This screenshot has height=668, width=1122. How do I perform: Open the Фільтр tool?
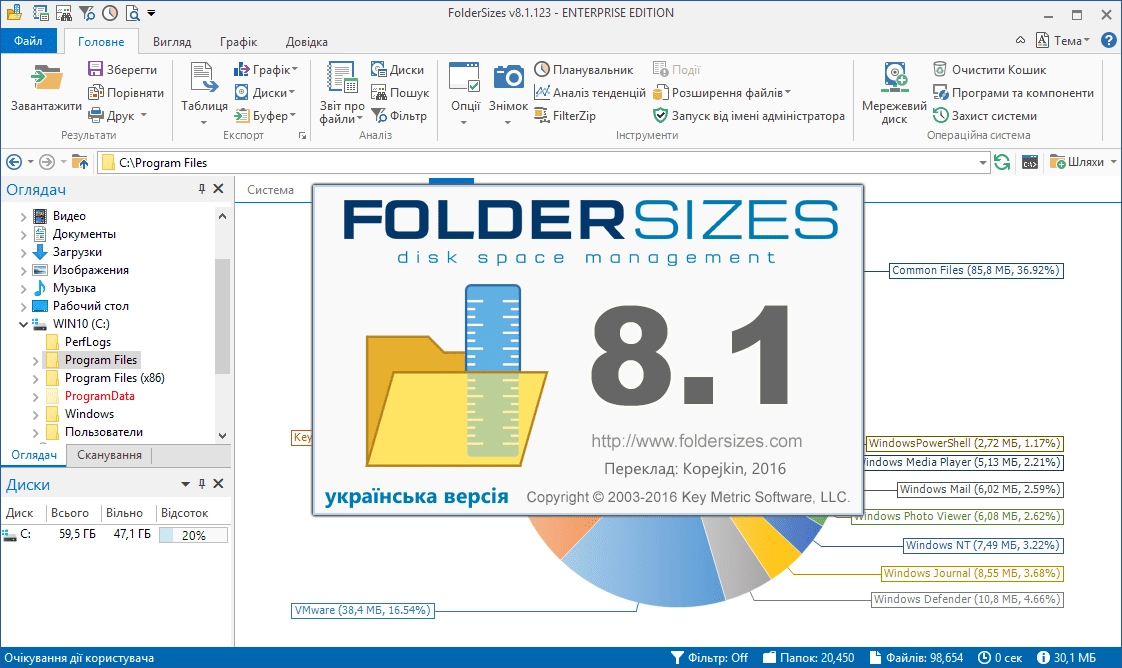(399, 115)
